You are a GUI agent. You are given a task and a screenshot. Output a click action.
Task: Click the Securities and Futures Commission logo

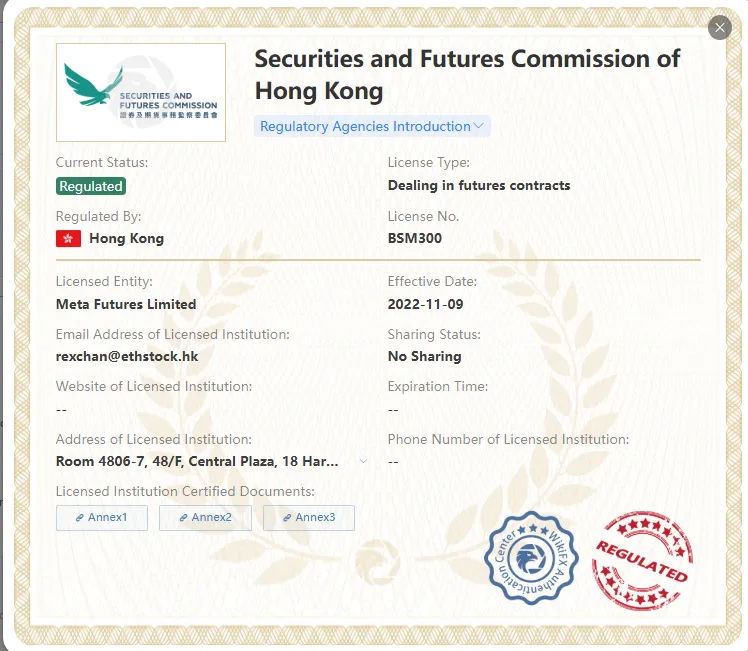click(x=141, y=93)
